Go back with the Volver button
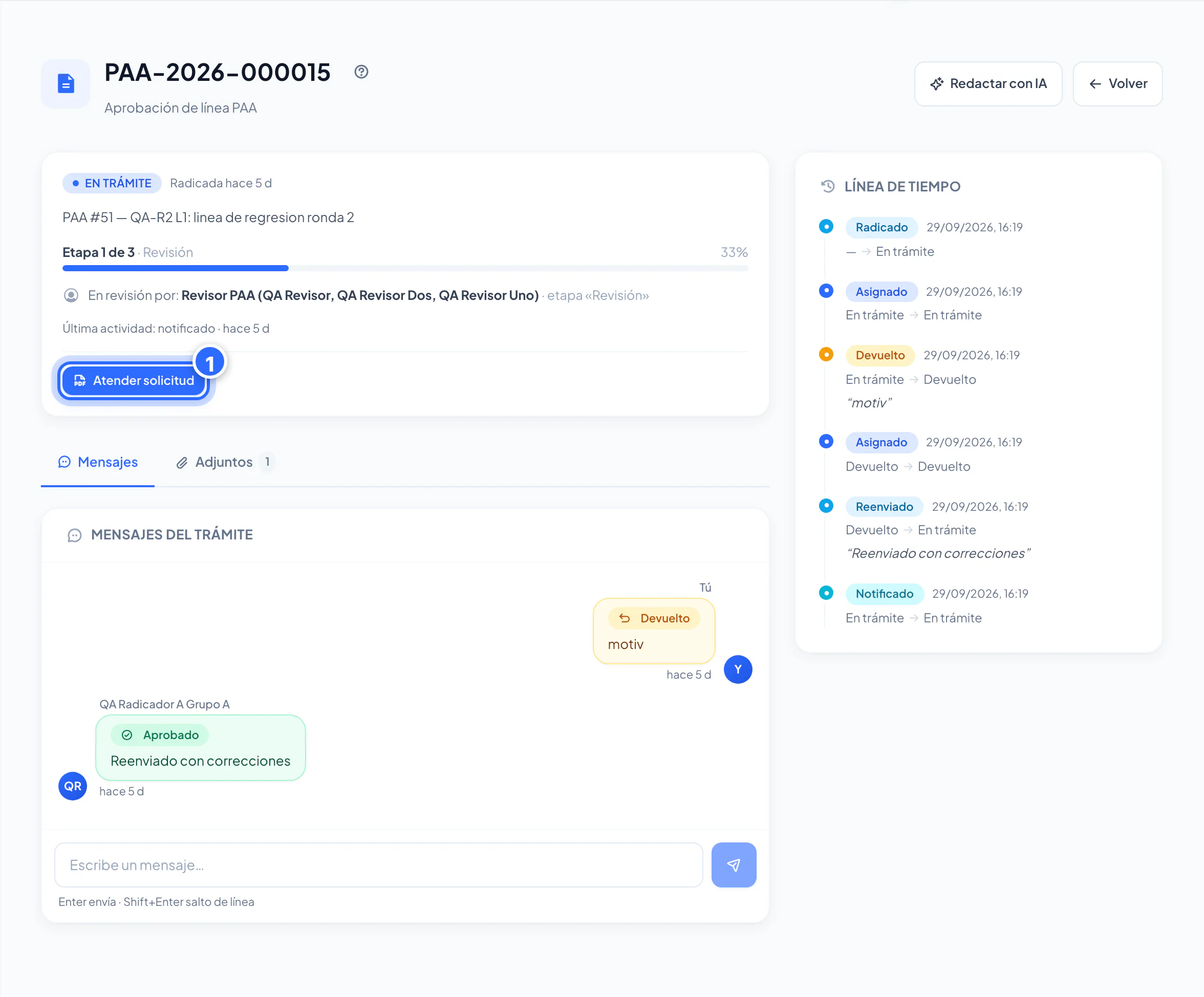The image size is (1204, 997). click(1117, 84)
